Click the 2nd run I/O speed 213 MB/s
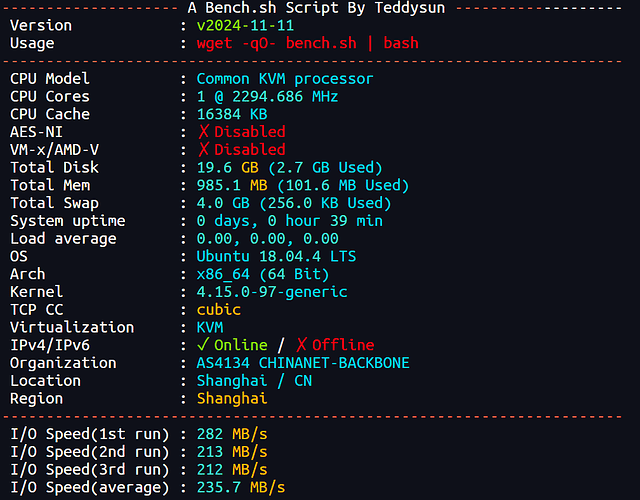 [232, 452]
